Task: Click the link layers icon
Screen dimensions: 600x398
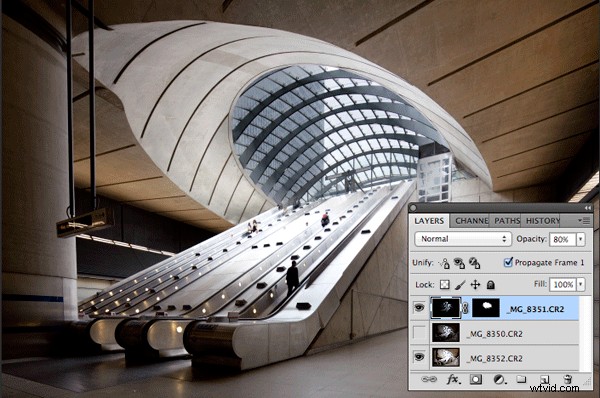Action: (x=429, y=379)
